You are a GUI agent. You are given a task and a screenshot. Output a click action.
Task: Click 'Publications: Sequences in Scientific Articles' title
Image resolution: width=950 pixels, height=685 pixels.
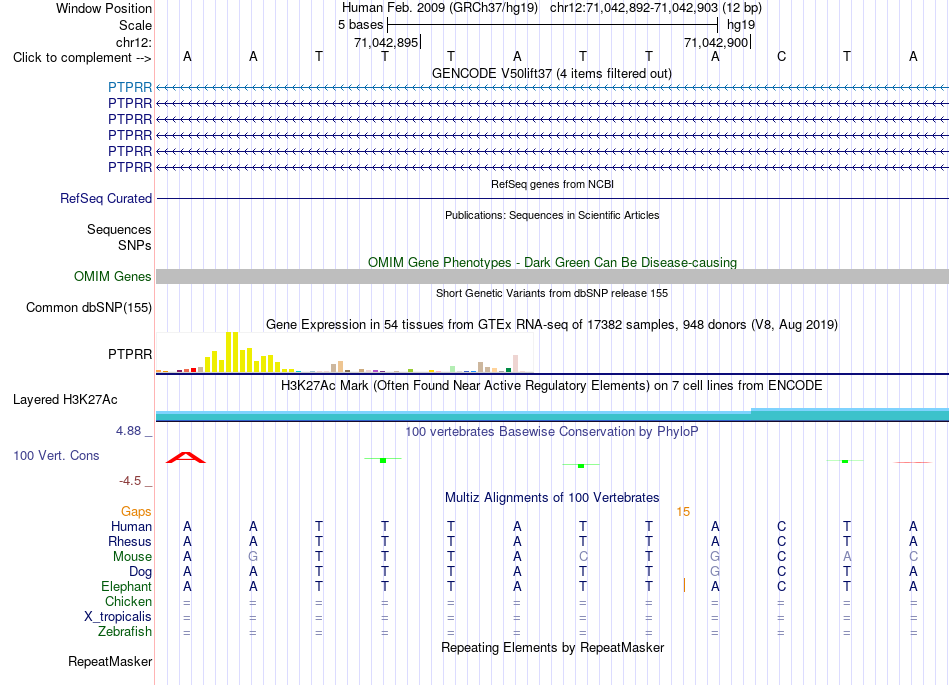pos(552,215)
